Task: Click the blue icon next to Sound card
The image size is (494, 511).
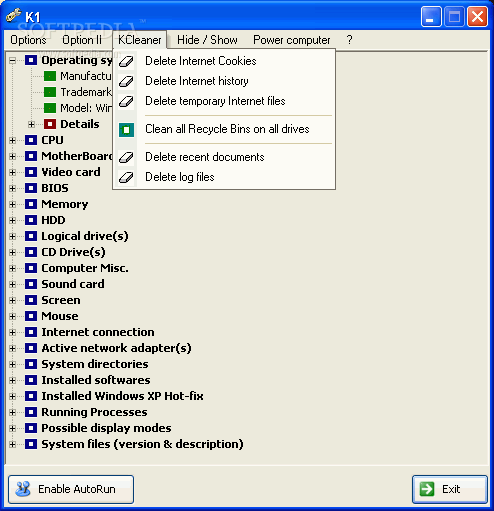Action: (31, 284)
